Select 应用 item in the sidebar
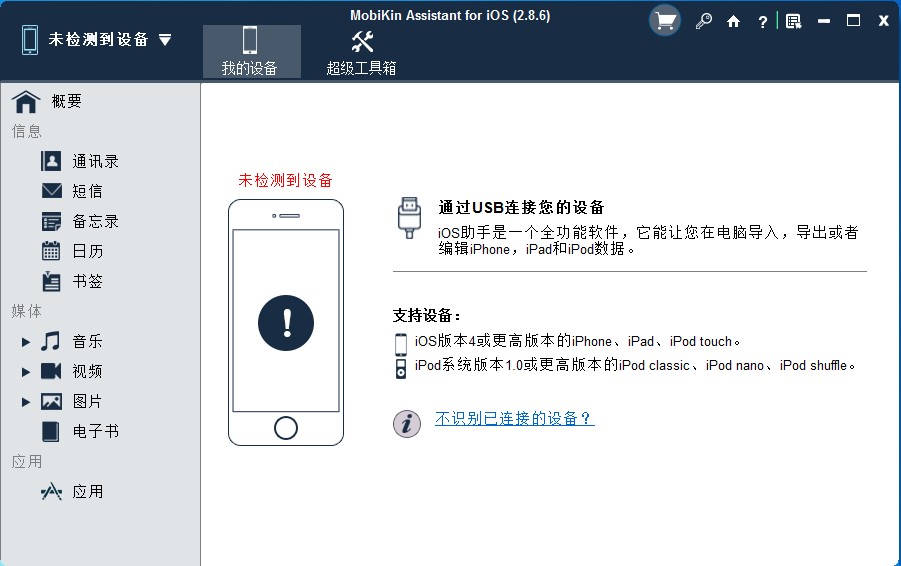 point(87,491)
